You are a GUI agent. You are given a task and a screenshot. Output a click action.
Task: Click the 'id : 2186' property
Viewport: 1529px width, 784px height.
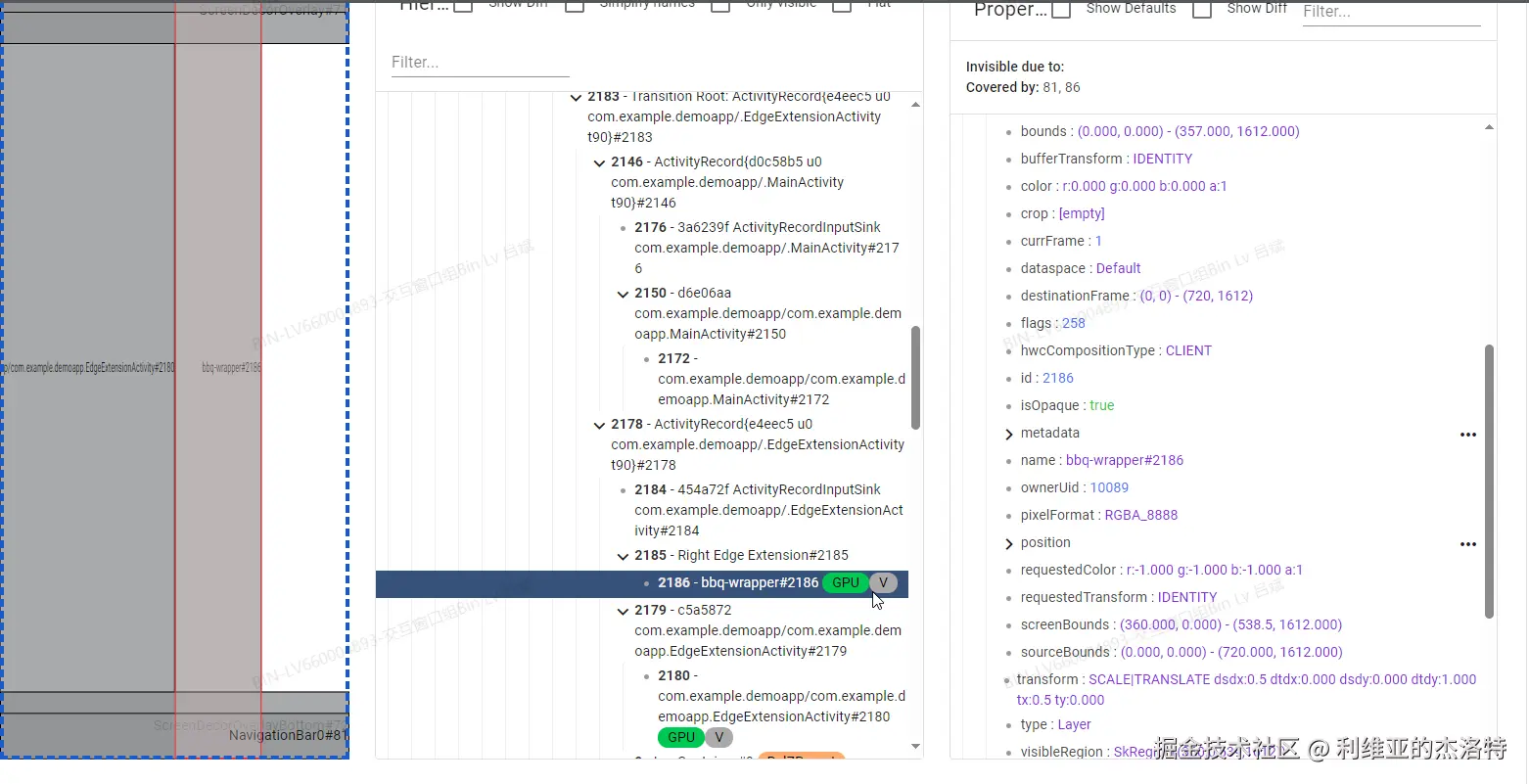point(1046,378)
